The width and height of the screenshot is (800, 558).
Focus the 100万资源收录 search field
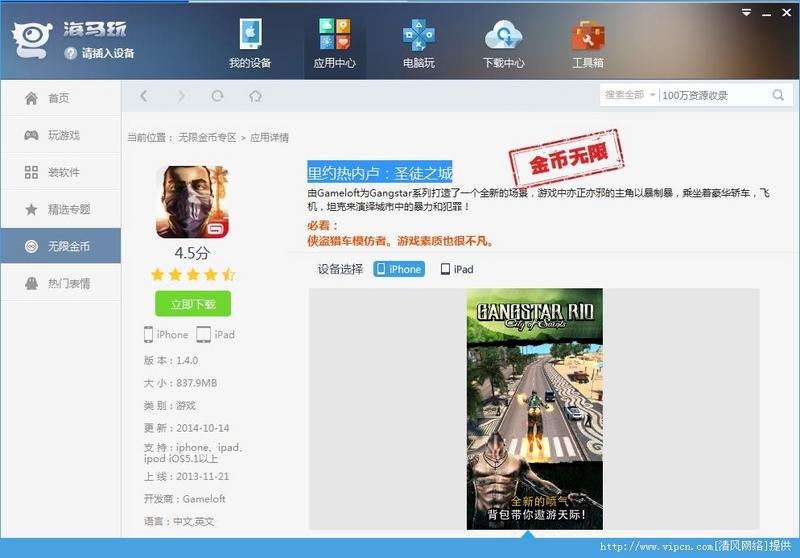[x=714, y=95]
